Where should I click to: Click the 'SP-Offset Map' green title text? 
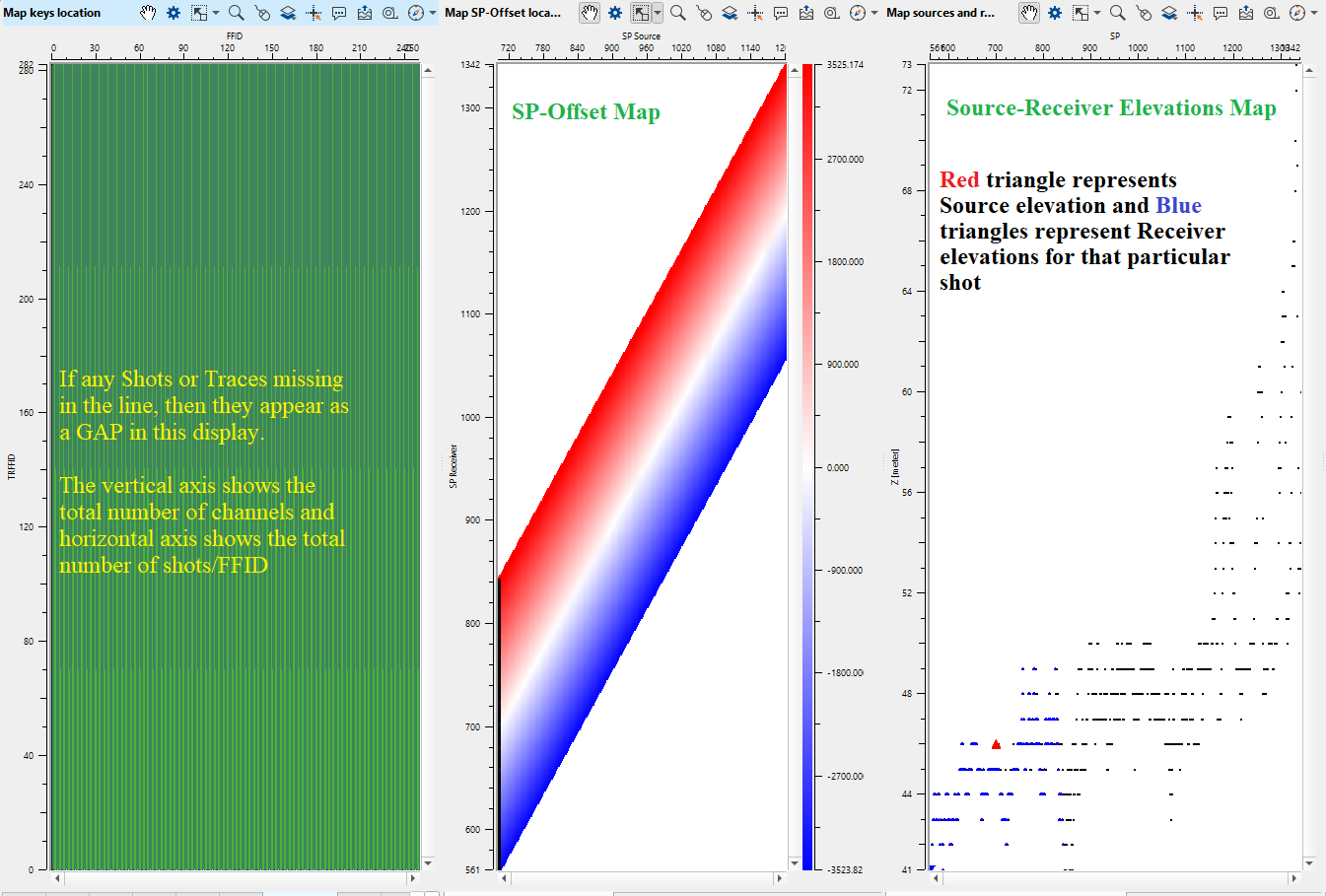point(586,112)
